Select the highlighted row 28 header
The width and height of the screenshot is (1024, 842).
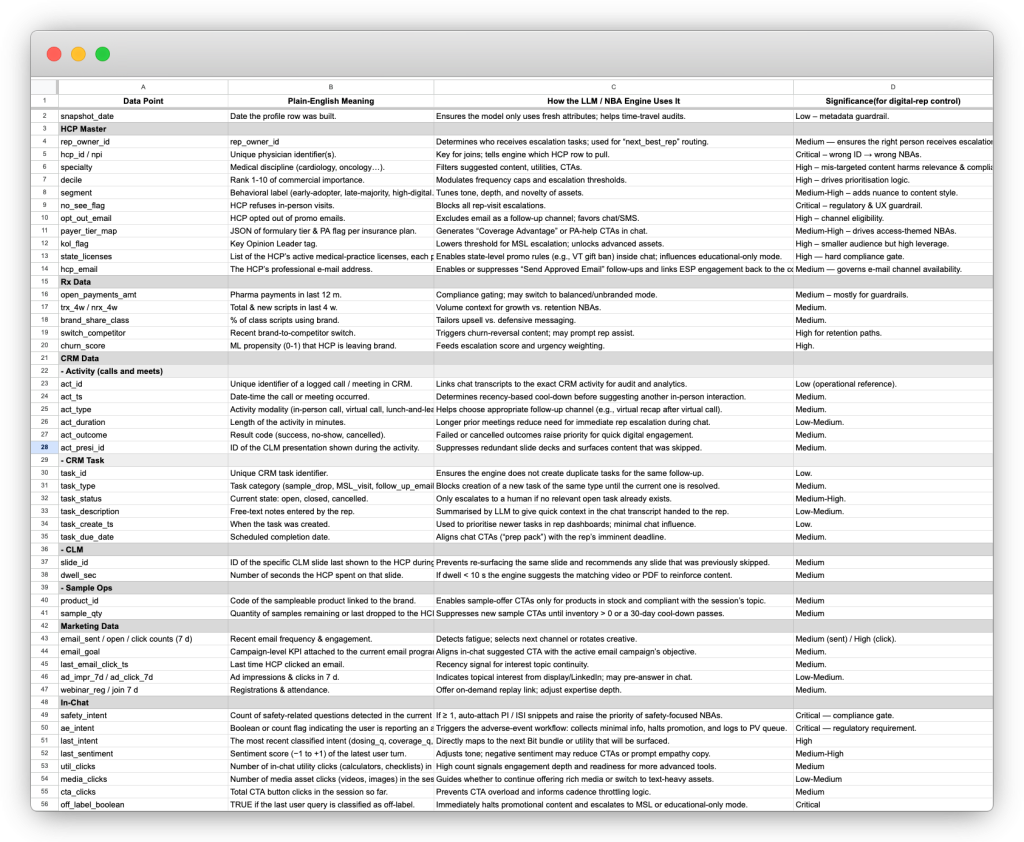click(x=45, y=448)
